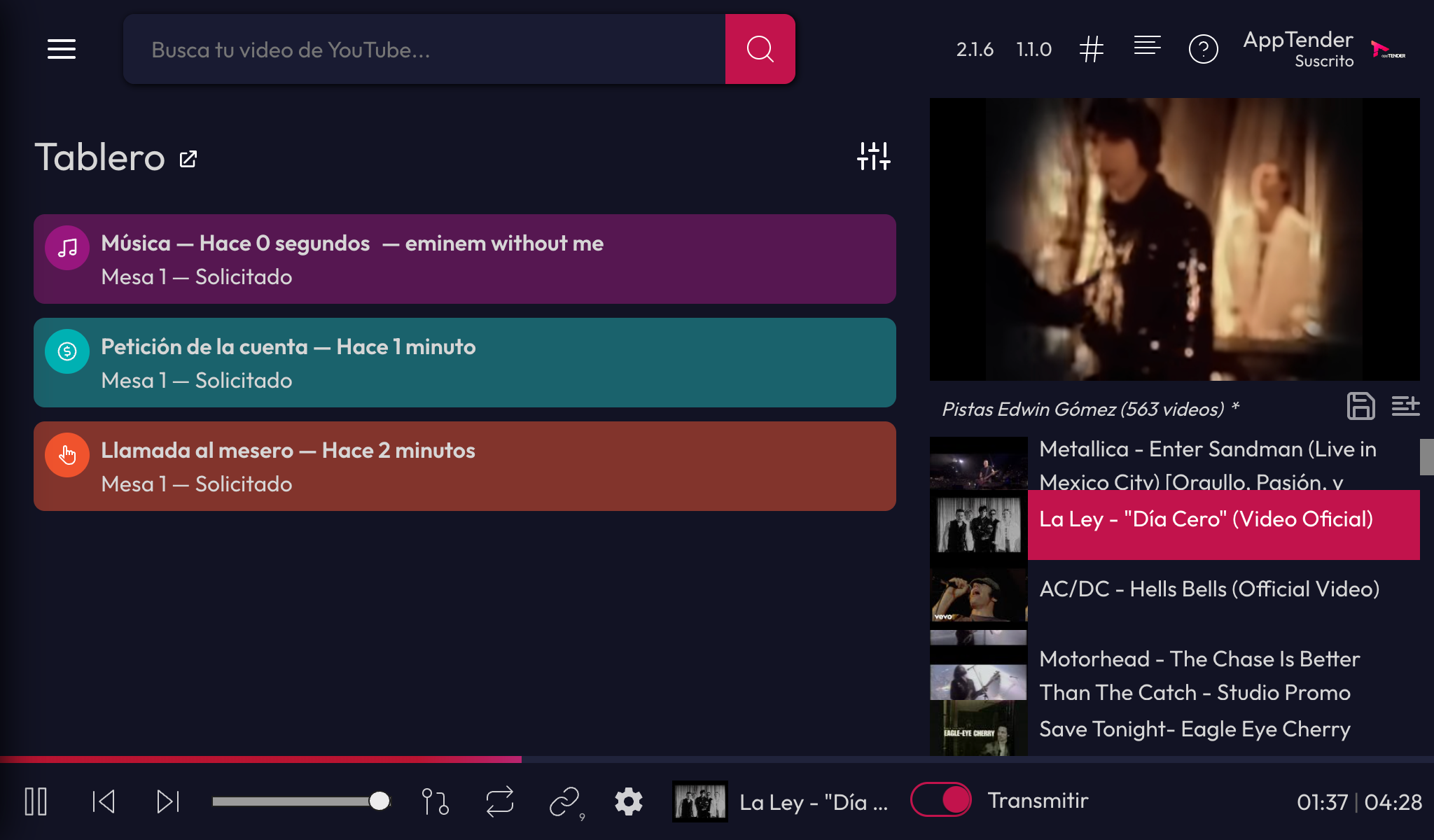Open Tablero in external window
The width and height of the screenshot is (1434, 840).
pyautogui.click(x=188, y=159)
